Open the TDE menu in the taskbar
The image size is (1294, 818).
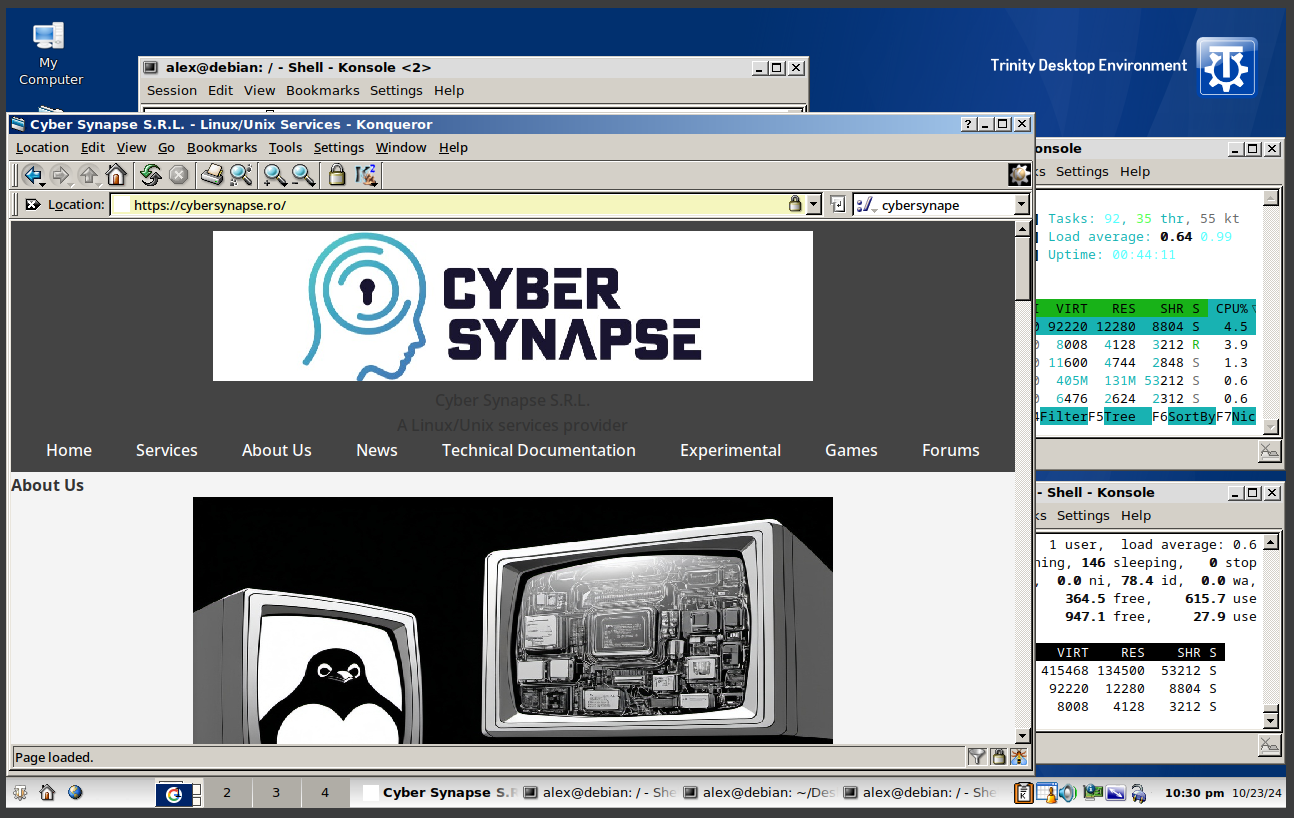point(19,793)
